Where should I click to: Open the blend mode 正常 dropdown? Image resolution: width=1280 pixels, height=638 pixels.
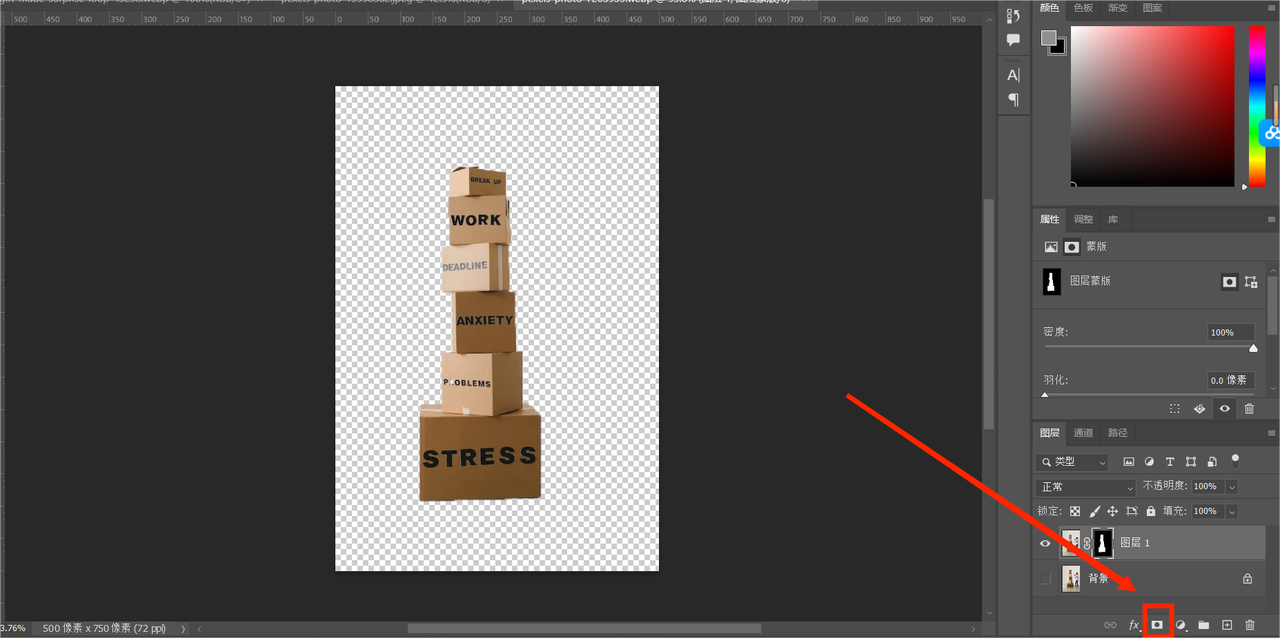tap(1086, 487)
